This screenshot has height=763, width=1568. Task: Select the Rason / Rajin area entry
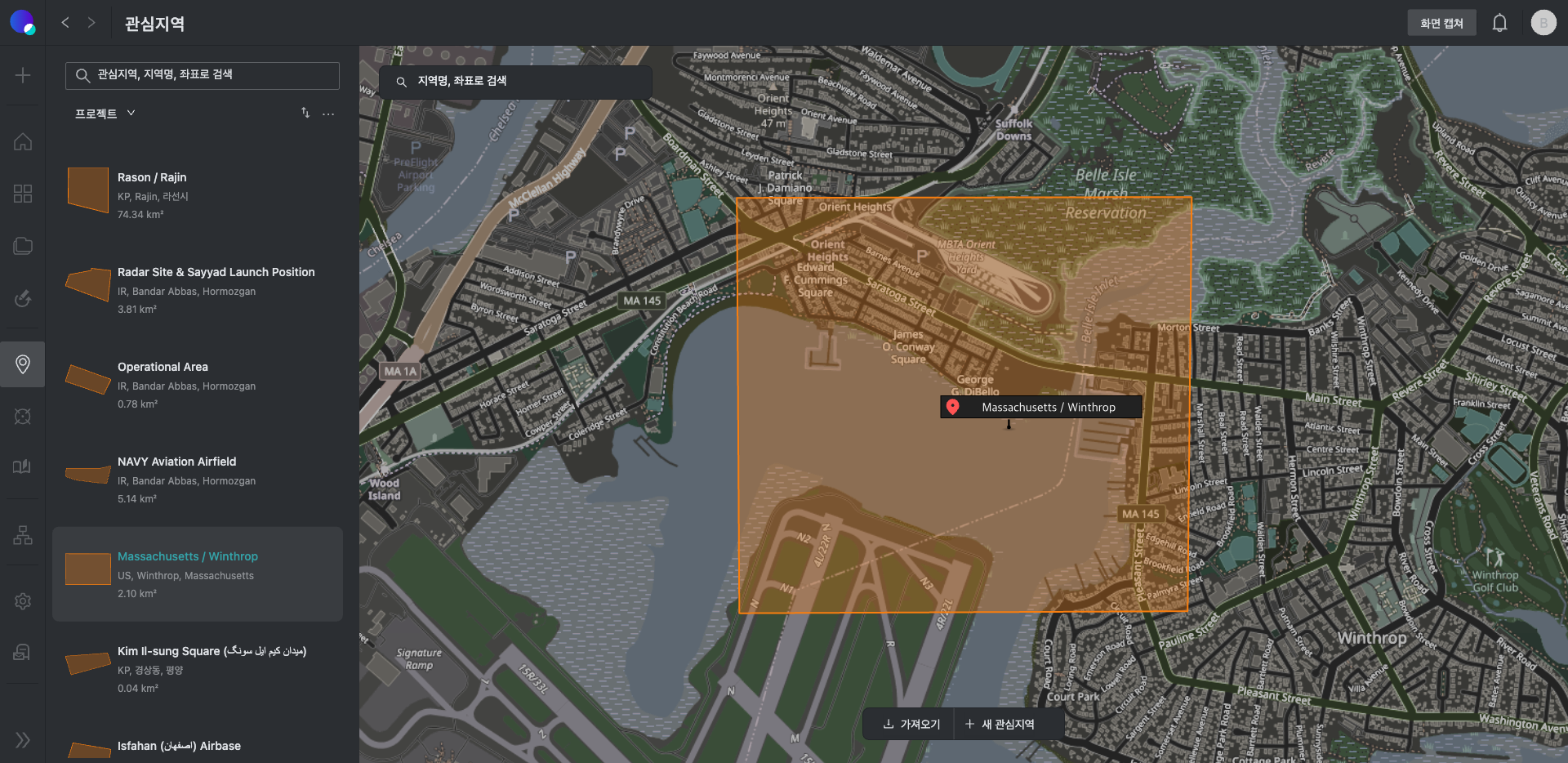coord(198,195)
